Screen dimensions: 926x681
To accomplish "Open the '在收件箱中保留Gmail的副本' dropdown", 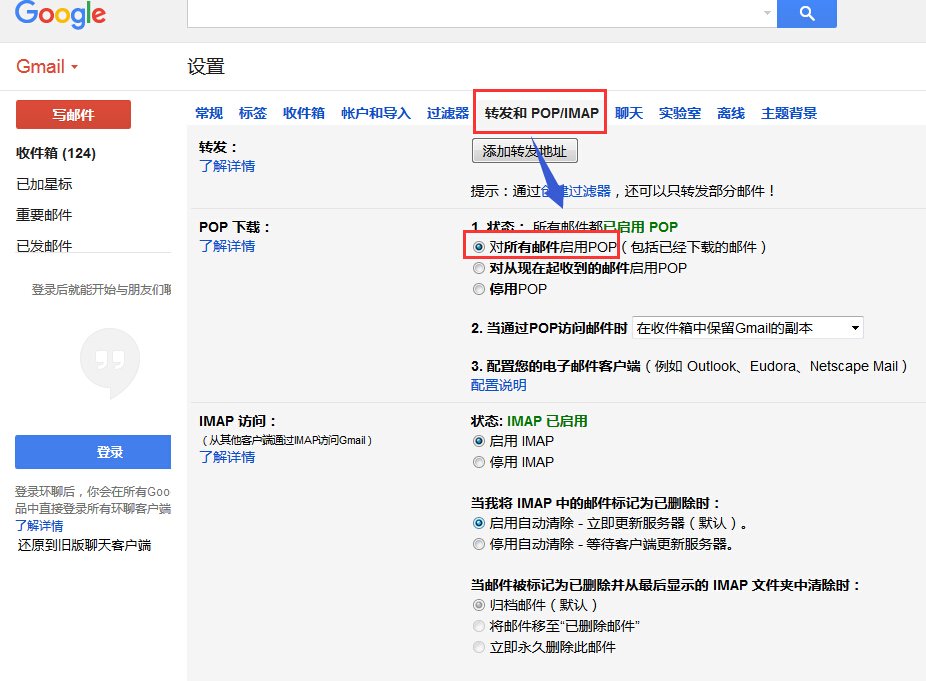I will coord(747,326).
